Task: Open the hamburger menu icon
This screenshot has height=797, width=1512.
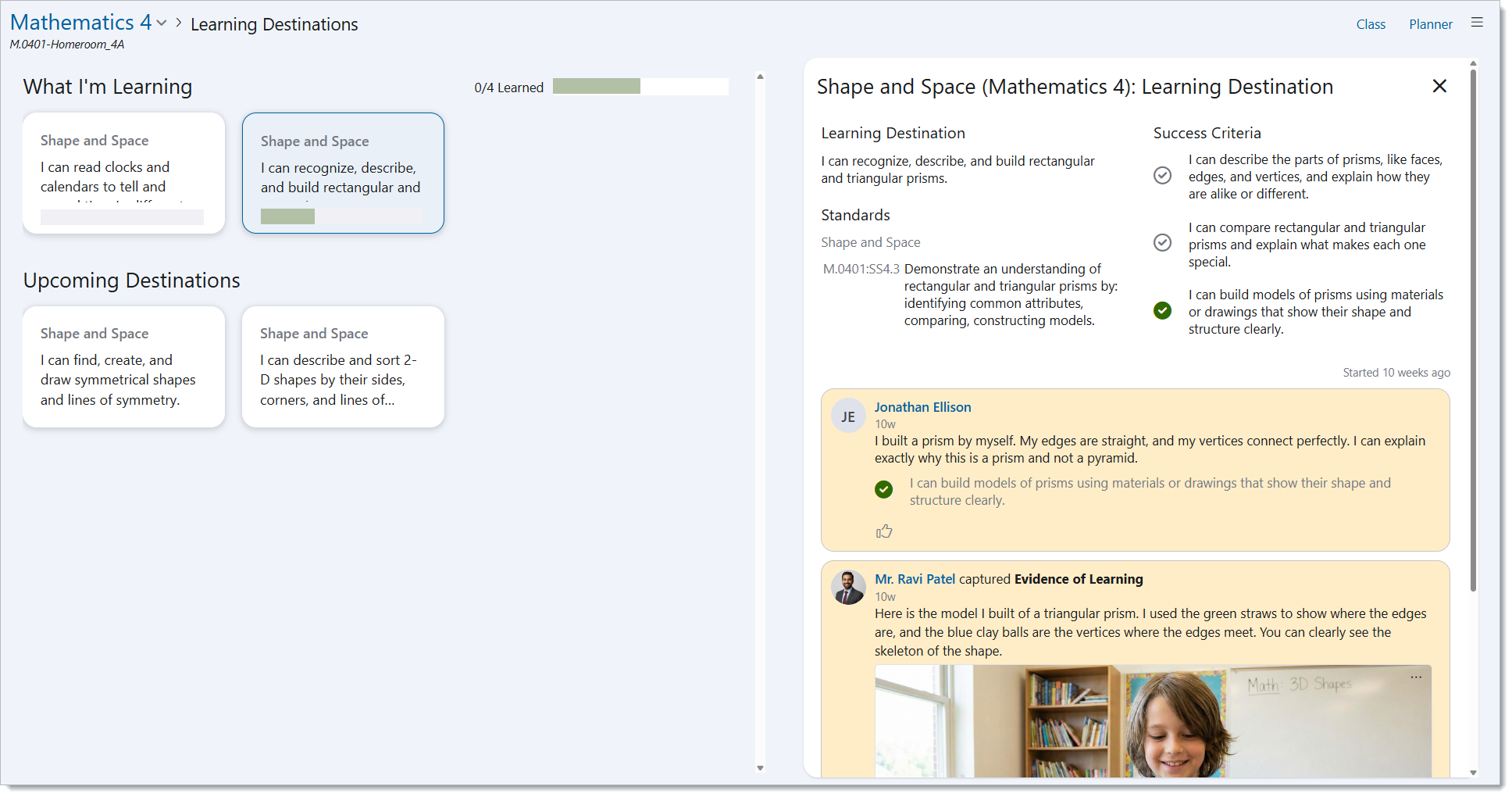Action: (1476, 23)
